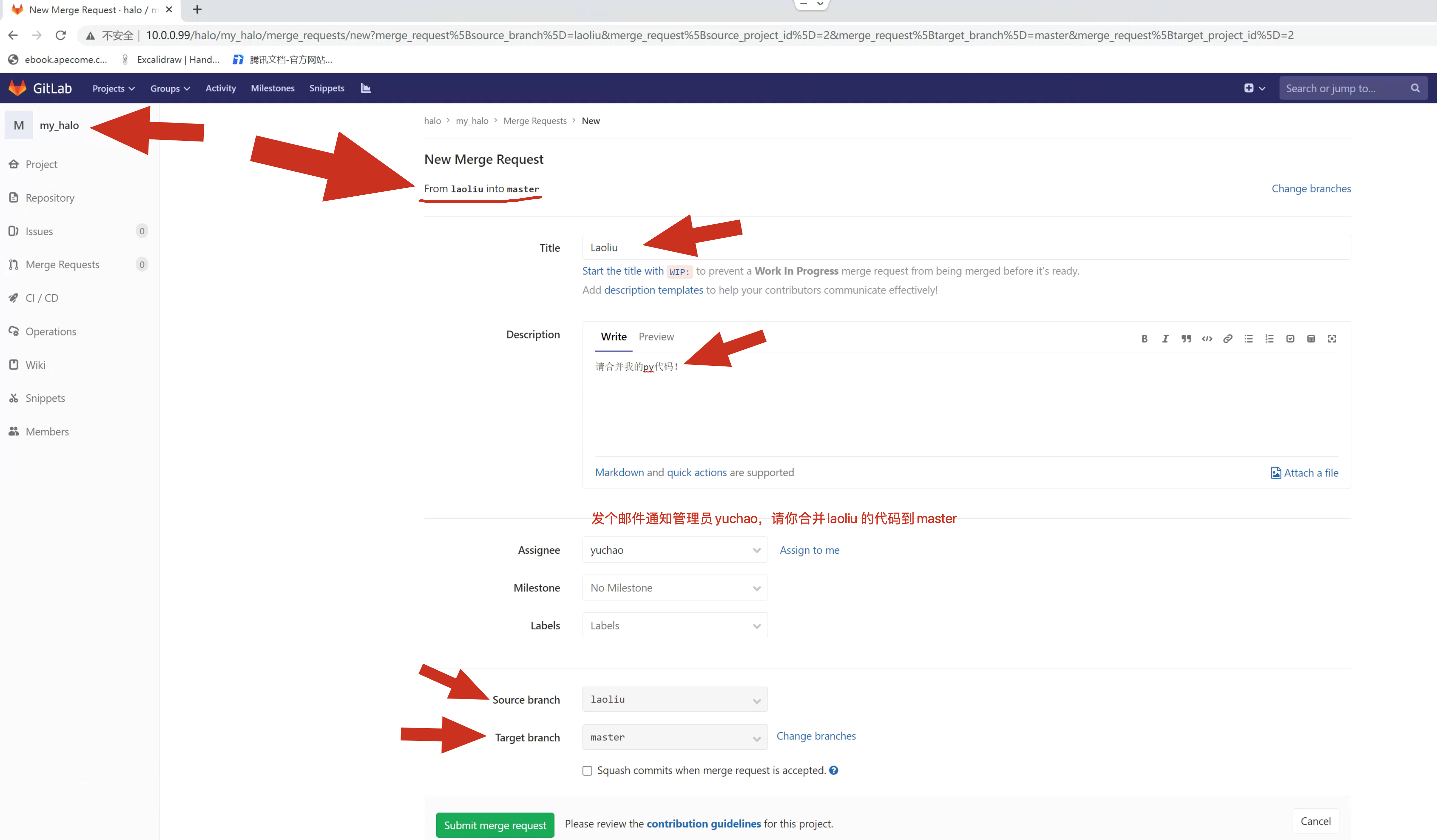Toggle full screen editor mode icon
Viewport: 1437px width, 840px height.
click(x=1332, y=338)
